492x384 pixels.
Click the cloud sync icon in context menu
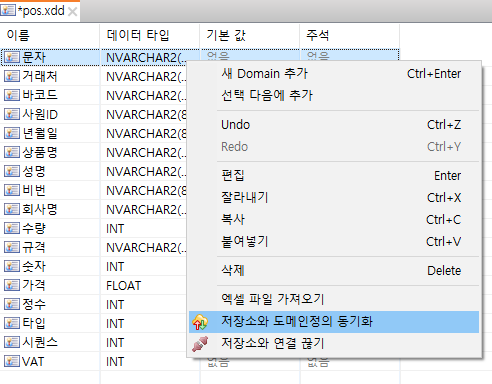[200, 322]
